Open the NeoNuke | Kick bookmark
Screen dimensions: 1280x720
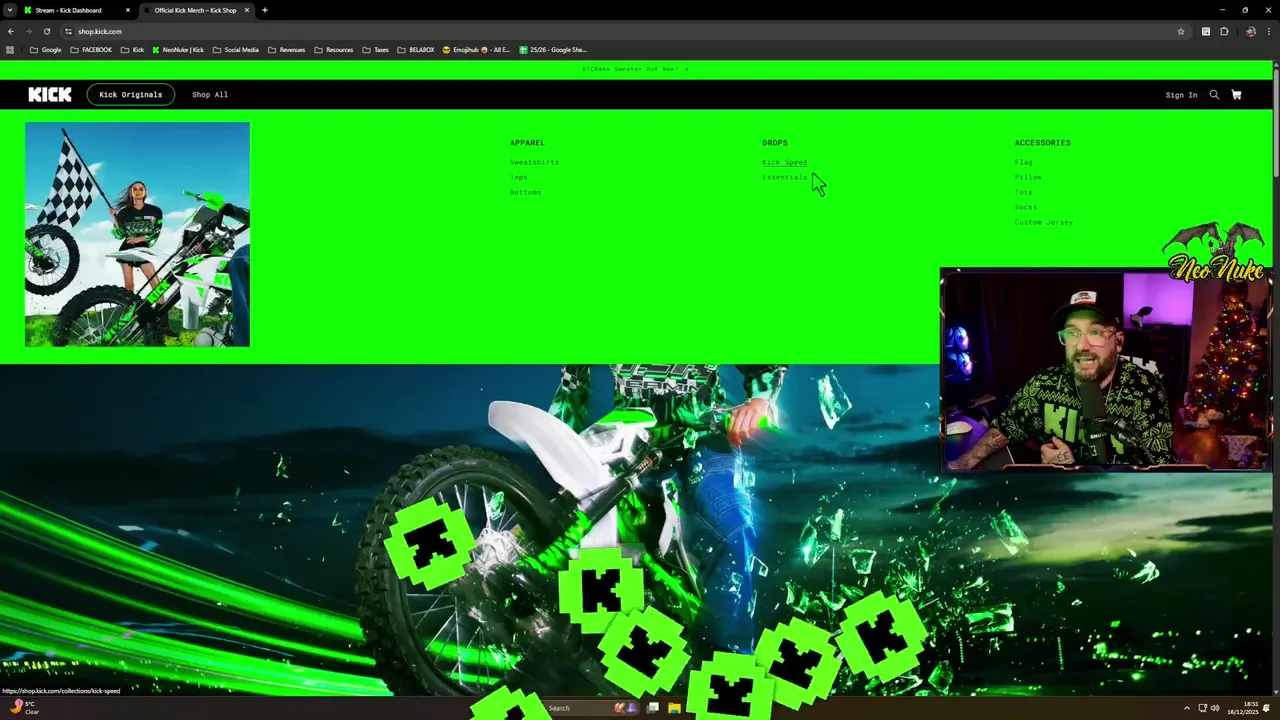pos(178,50)
